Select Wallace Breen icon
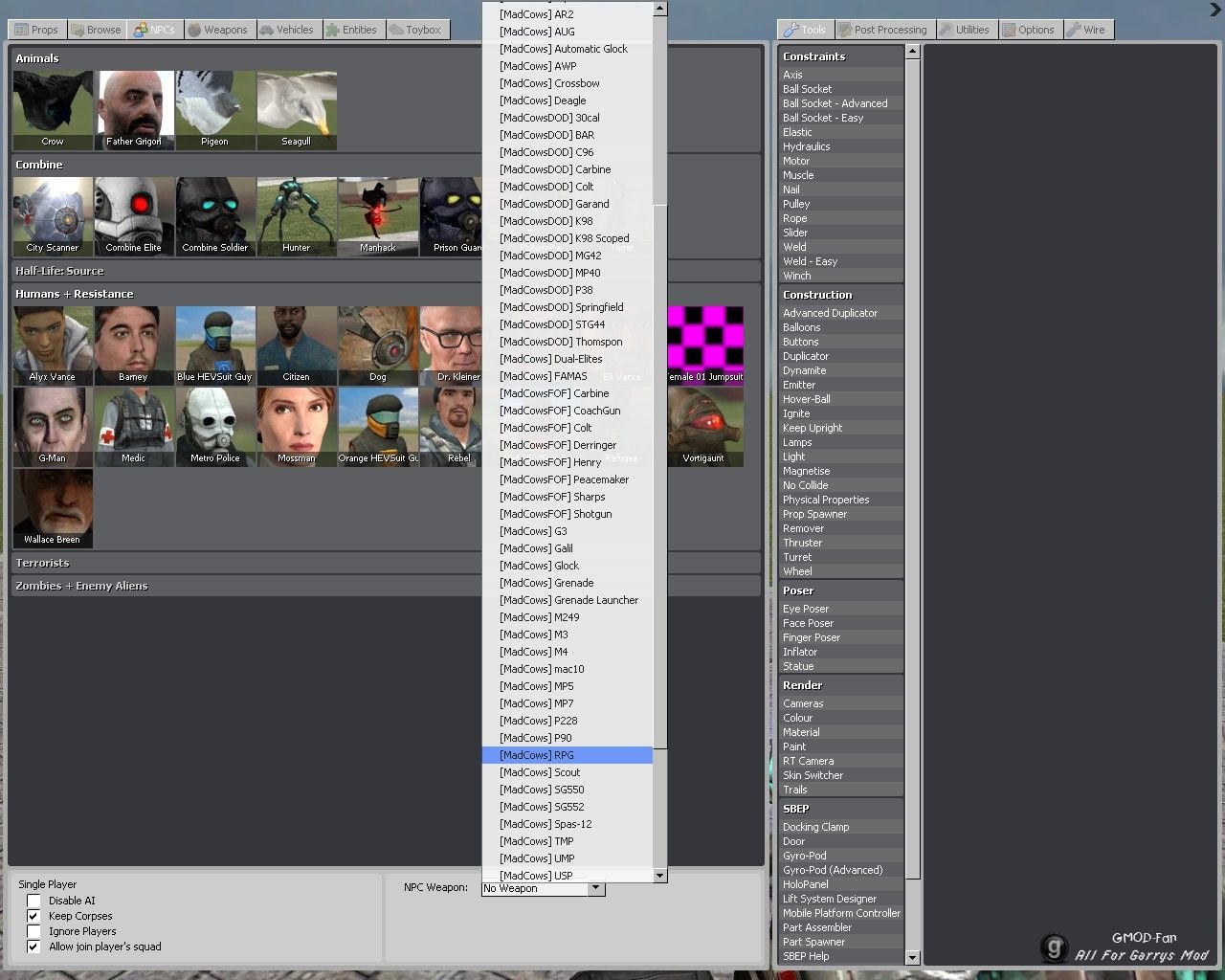Image resolution: width=1225 pixels, height=980 pixels. click(x=53, y=508)
